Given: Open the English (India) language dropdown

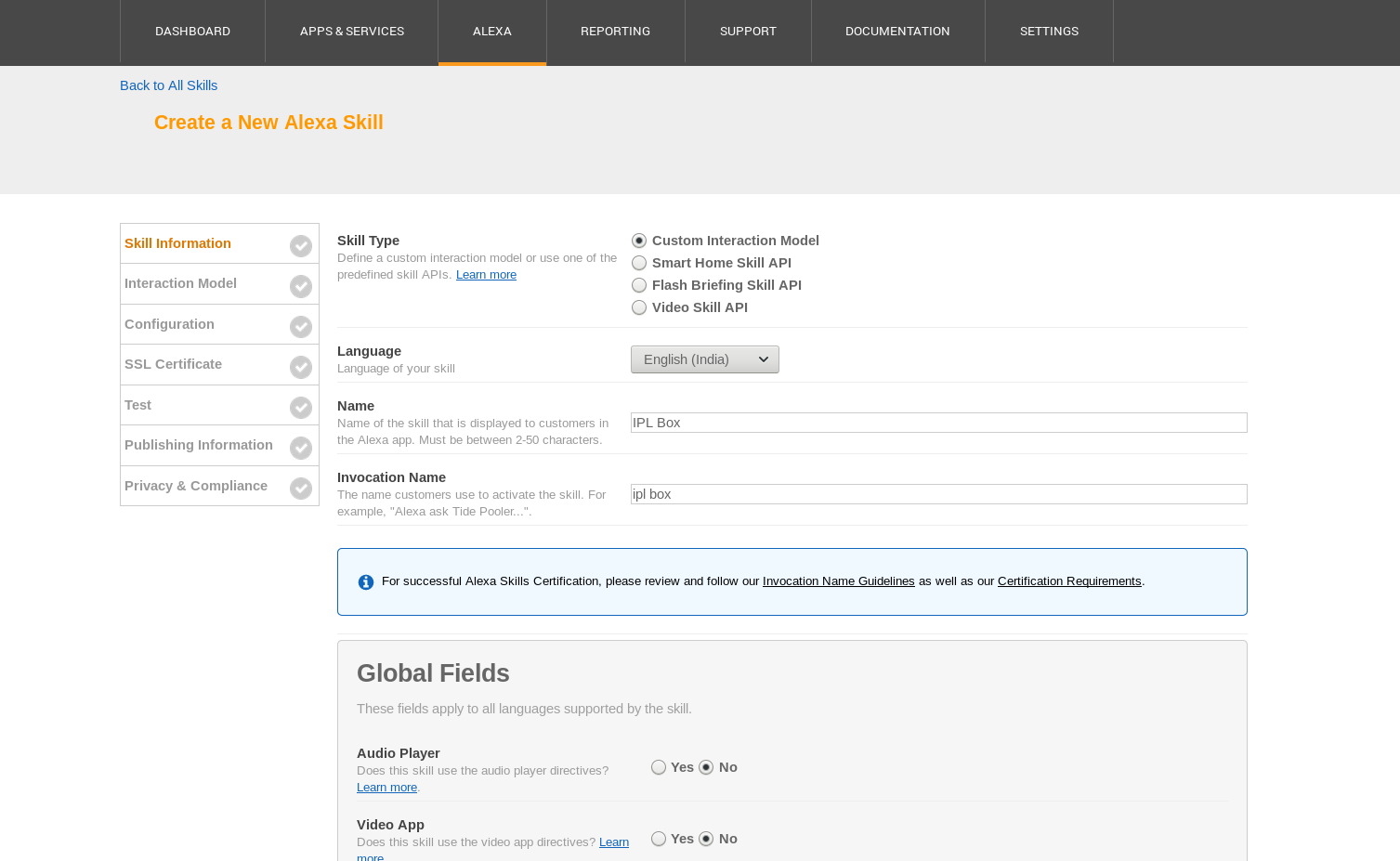Looking at the screenshot, I should coord(705,359).
